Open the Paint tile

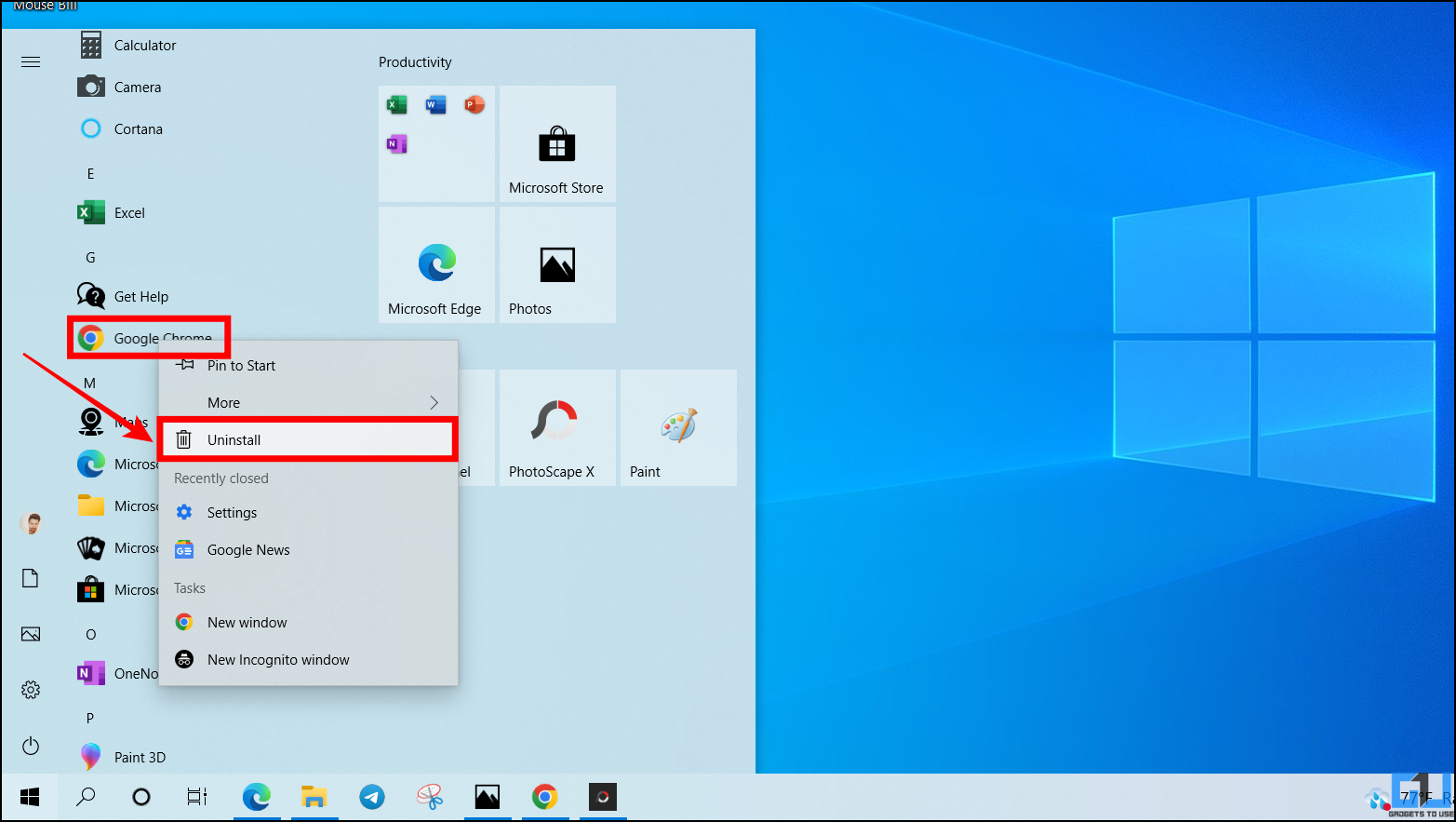(x=678, y=428)
